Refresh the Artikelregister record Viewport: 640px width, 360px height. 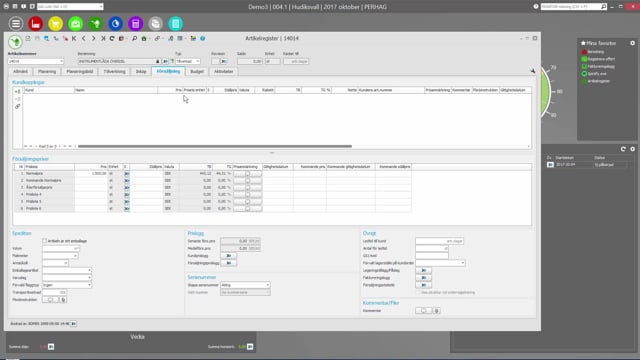click(112, 38)
